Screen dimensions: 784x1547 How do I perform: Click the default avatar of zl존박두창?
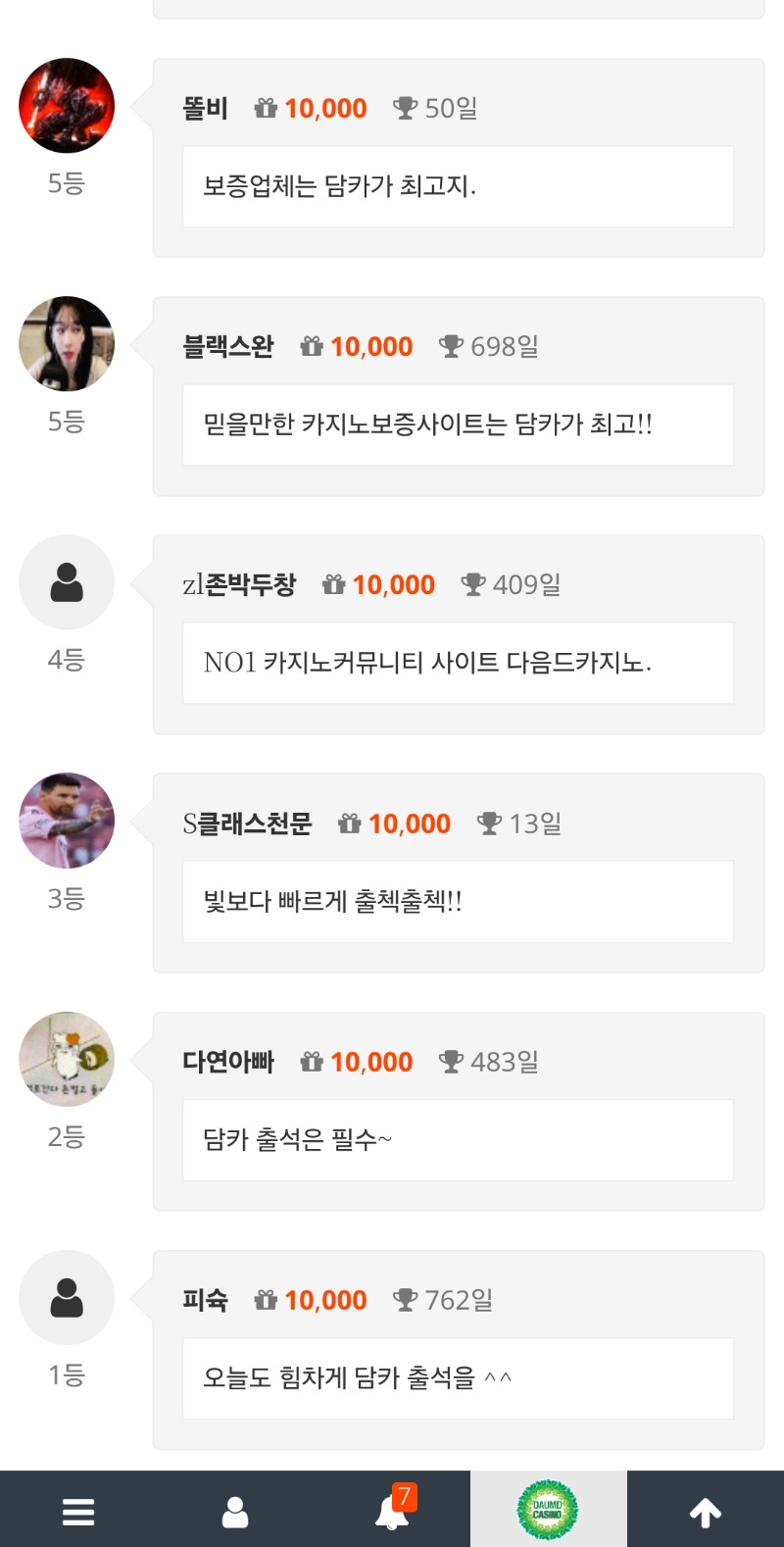[67, 582]
